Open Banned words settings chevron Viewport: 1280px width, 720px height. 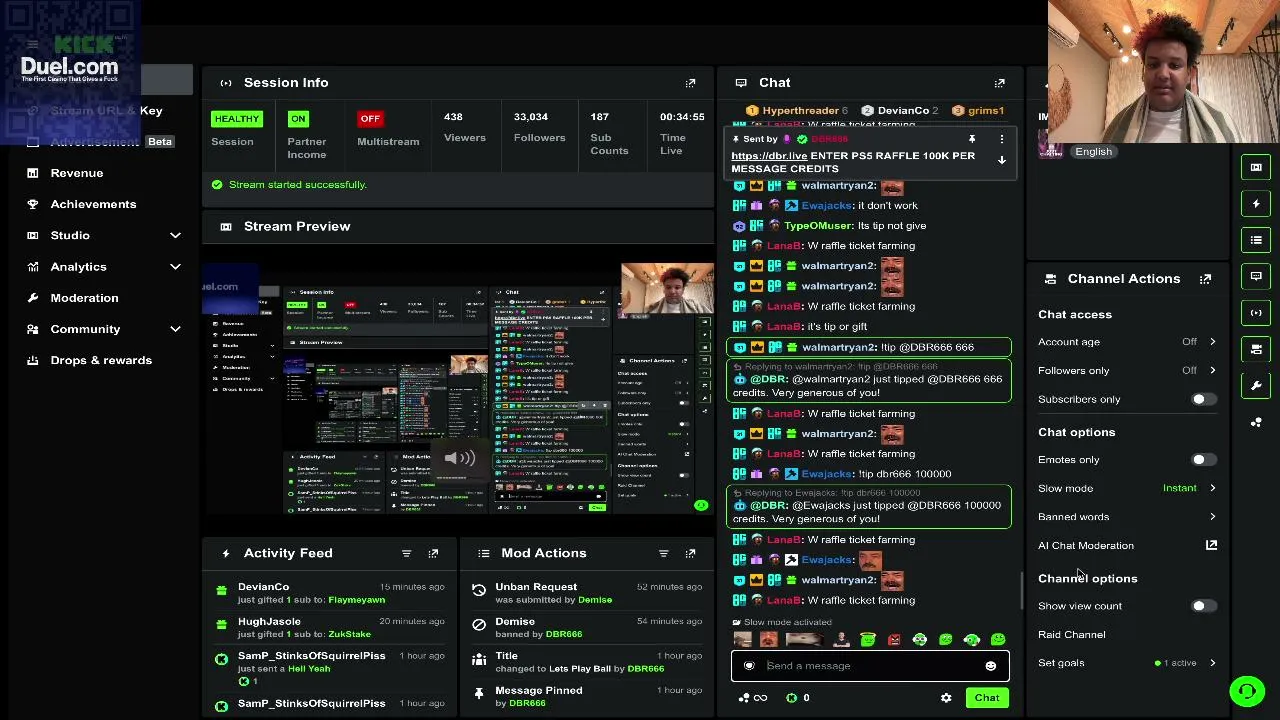[1212, 517]
